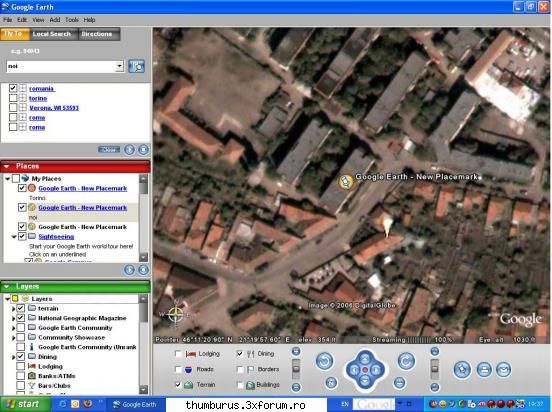This screenshot has width=552, height=412.
Task: Toggle the Borders checkbox
Action: click(x=240, y=369)
